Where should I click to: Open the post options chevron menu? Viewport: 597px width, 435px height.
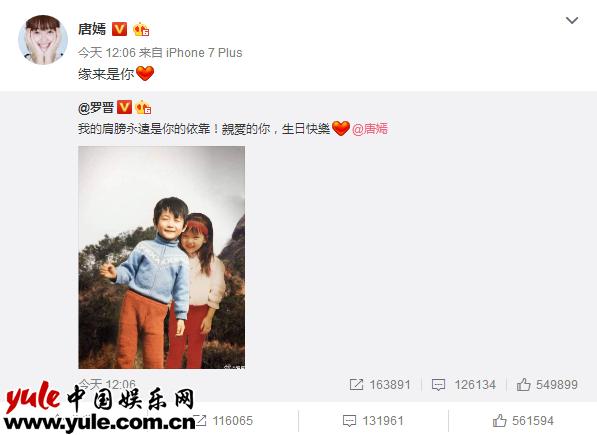coord(572,21)
